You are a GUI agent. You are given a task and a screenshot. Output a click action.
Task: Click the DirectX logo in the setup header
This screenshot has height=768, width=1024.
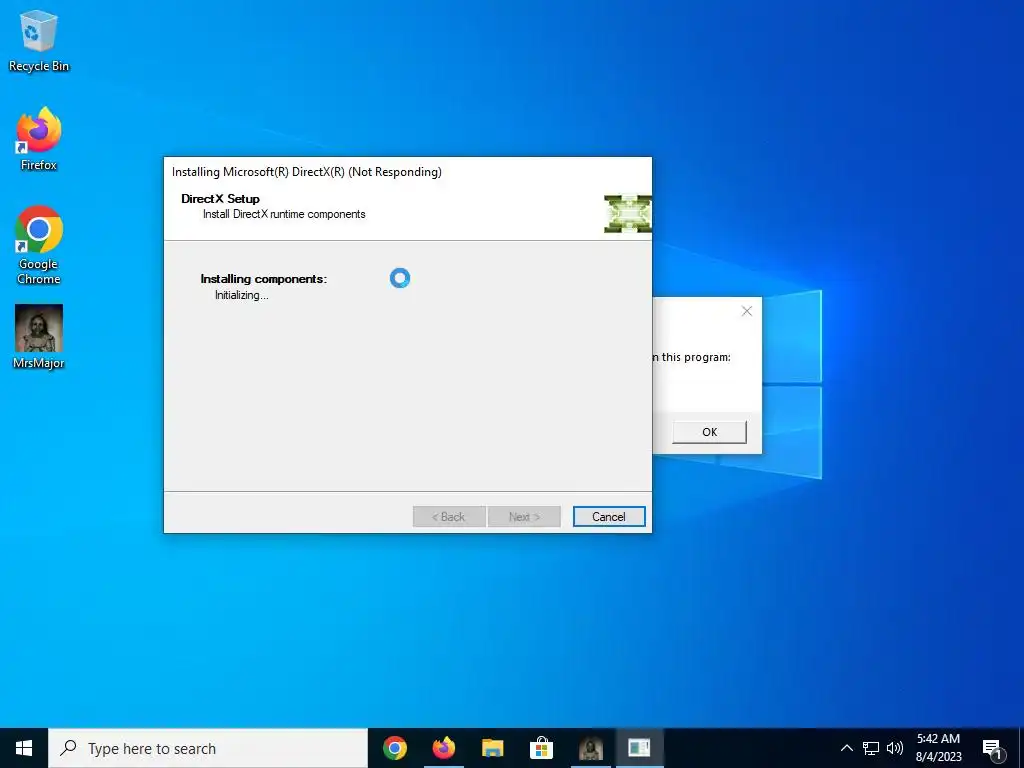tap(627, 214)
